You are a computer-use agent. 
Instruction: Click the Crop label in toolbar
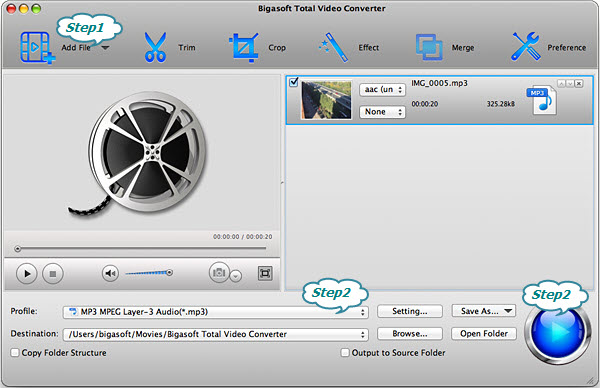277,47
